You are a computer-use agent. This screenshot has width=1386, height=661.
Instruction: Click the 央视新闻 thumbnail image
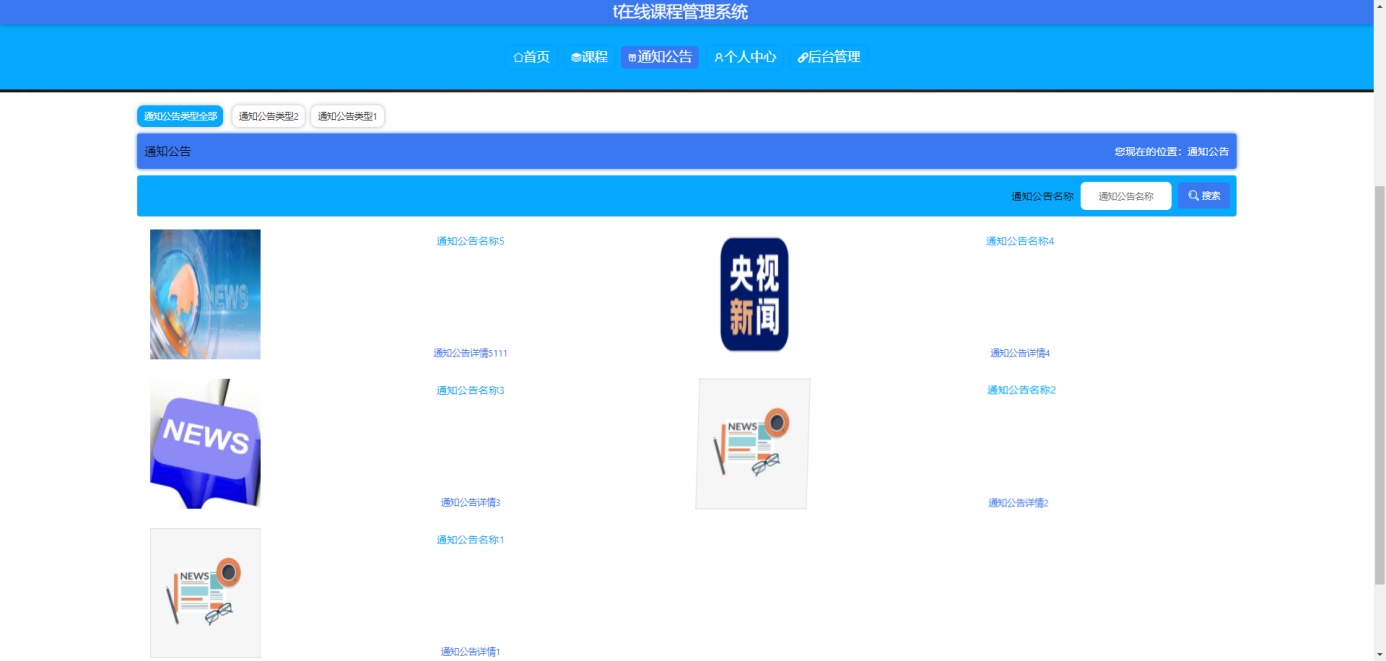[753, 293]
